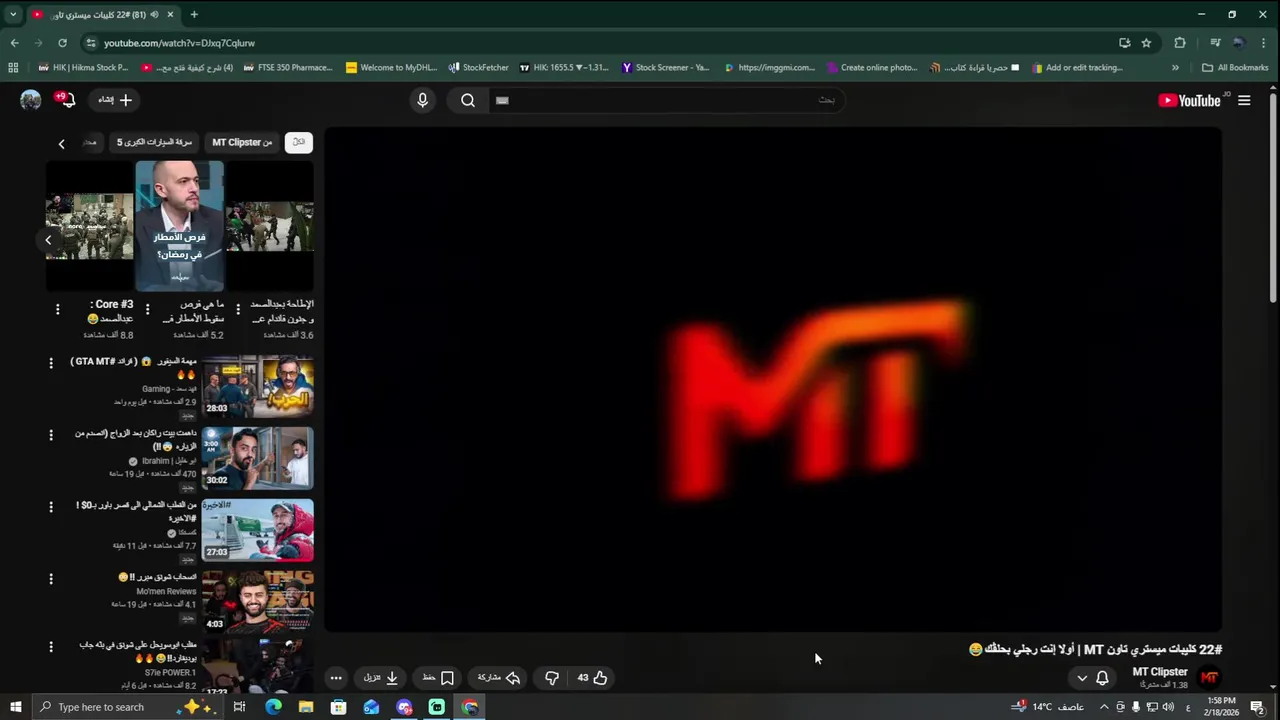Open options for the 27:03 airplane video

click(x=51, y=507)
